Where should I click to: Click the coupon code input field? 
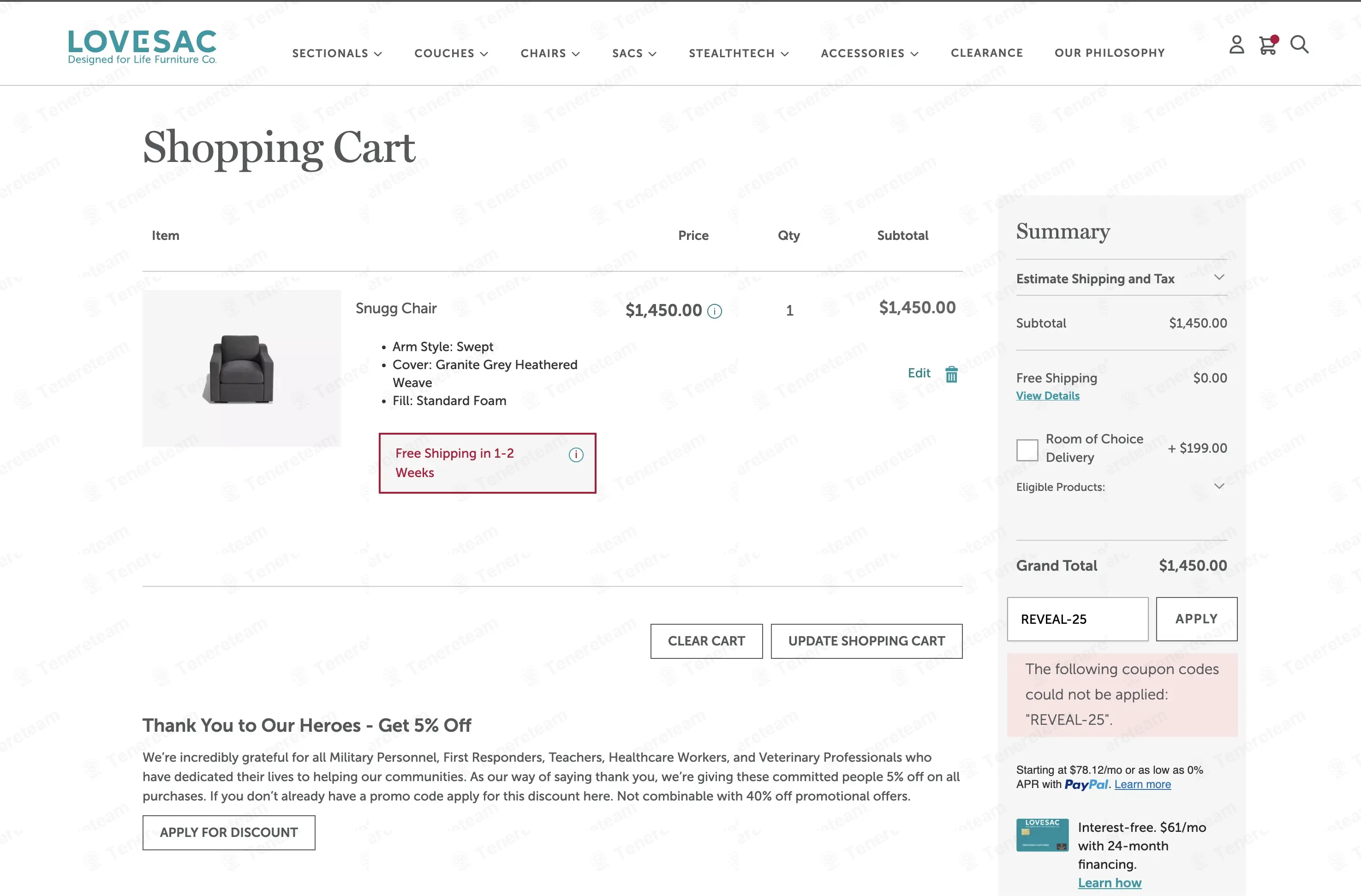coord(1077,619)
